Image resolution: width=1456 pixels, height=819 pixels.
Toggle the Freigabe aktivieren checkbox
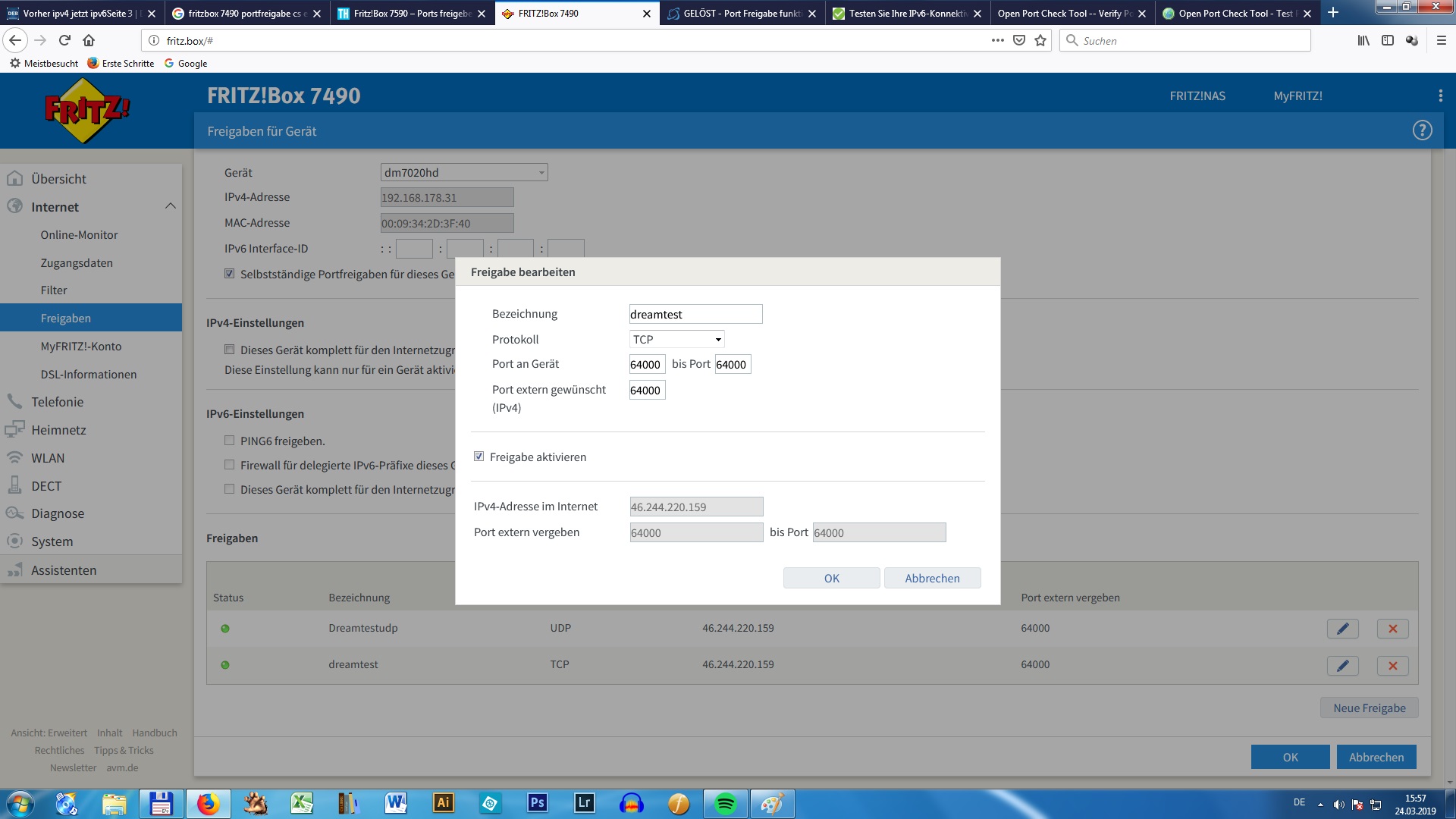[479, 457]
